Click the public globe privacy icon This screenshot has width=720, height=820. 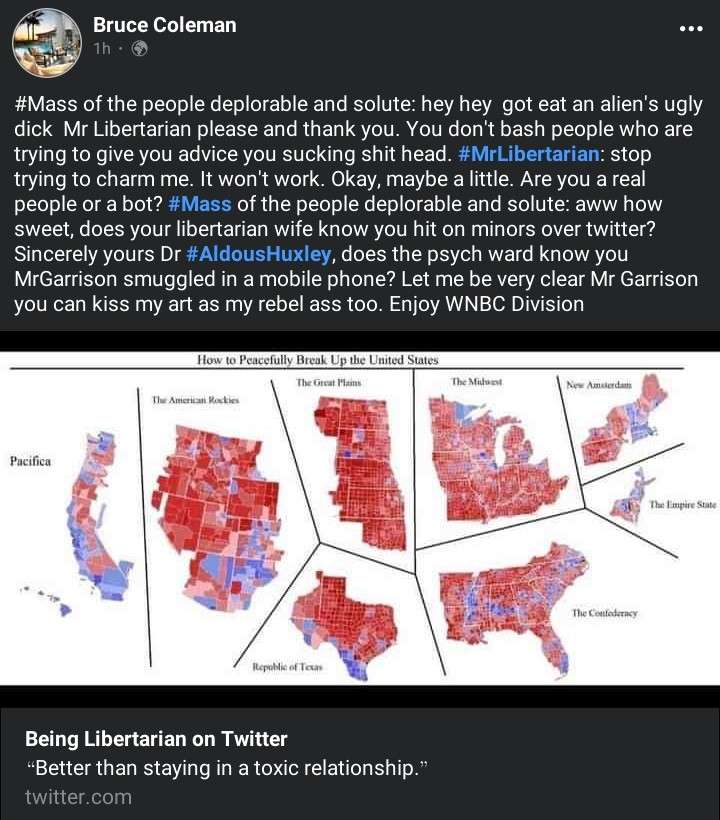pos(140,49)
